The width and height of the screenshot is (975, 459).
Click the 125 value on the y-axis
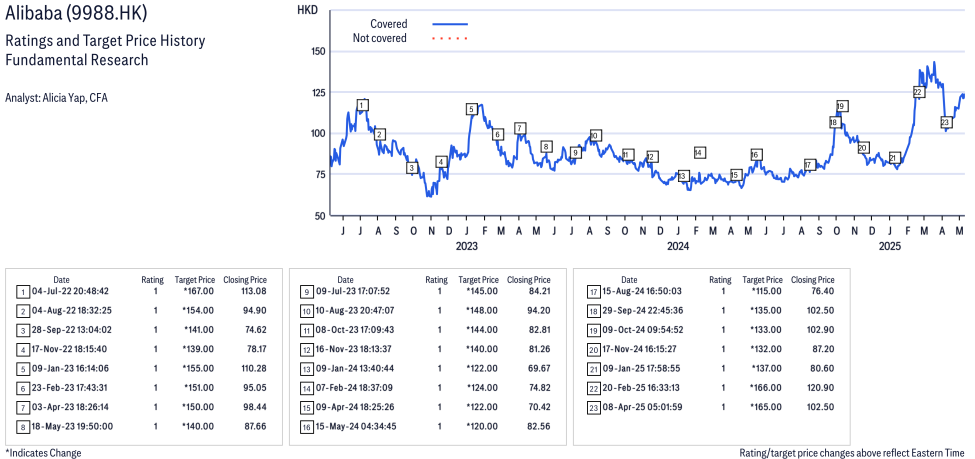[317, 92]
